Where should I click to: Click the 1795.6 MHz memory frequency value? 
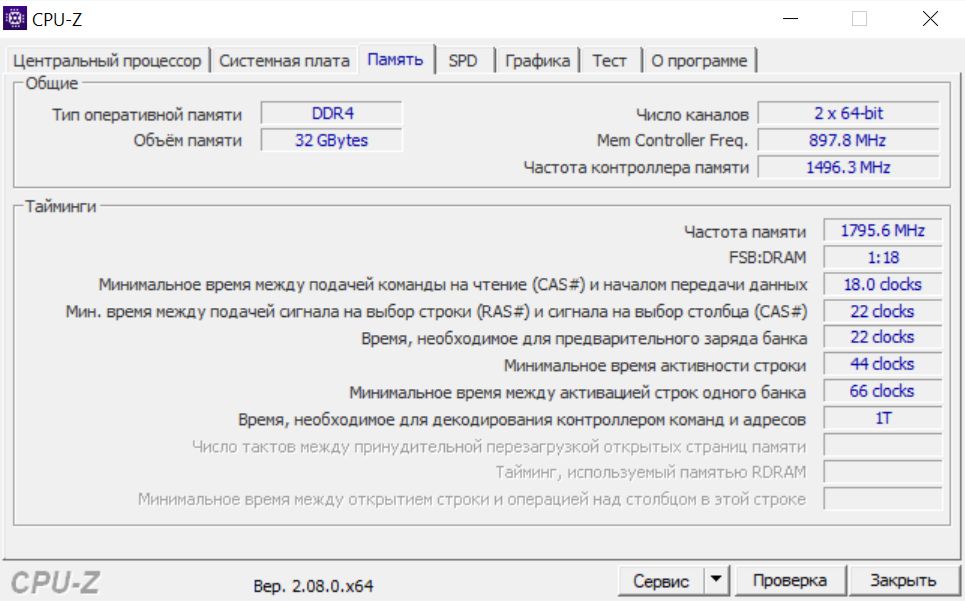(883, 231)
